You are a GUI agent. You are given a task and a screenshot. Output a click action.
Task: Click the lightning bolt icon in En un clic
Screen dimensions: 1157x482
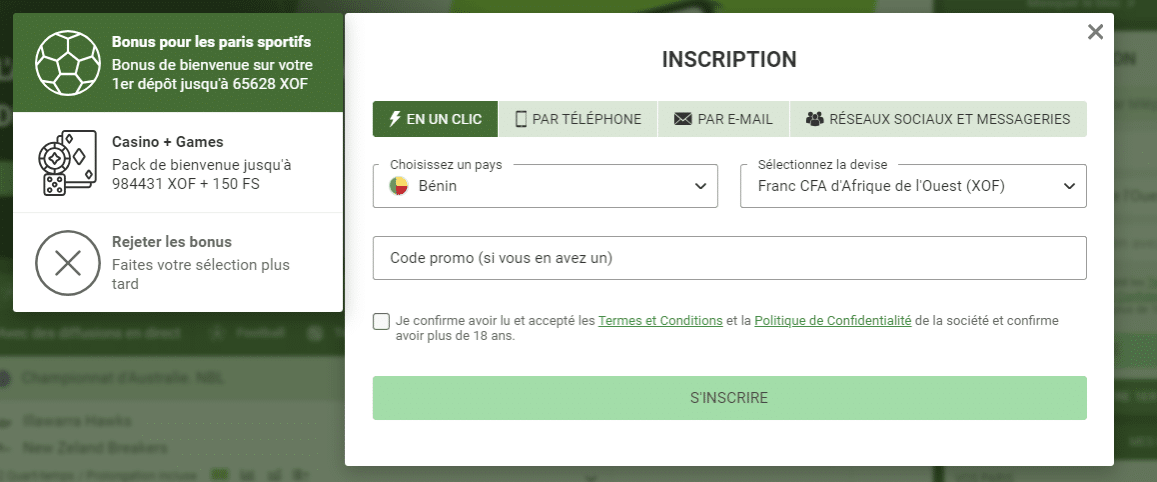pos(396,119)
